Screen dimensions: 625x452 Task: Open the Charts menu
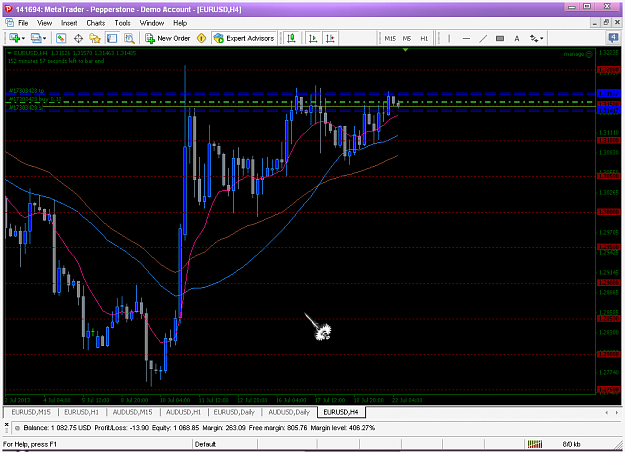pyautogui.click(x=96, y=23)
